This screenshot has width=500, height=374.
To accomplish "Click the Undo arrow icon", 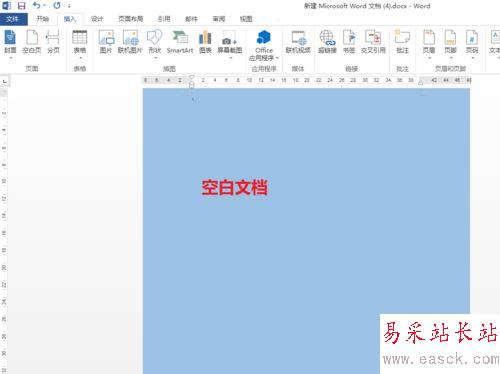I will [x=36, y=5].
